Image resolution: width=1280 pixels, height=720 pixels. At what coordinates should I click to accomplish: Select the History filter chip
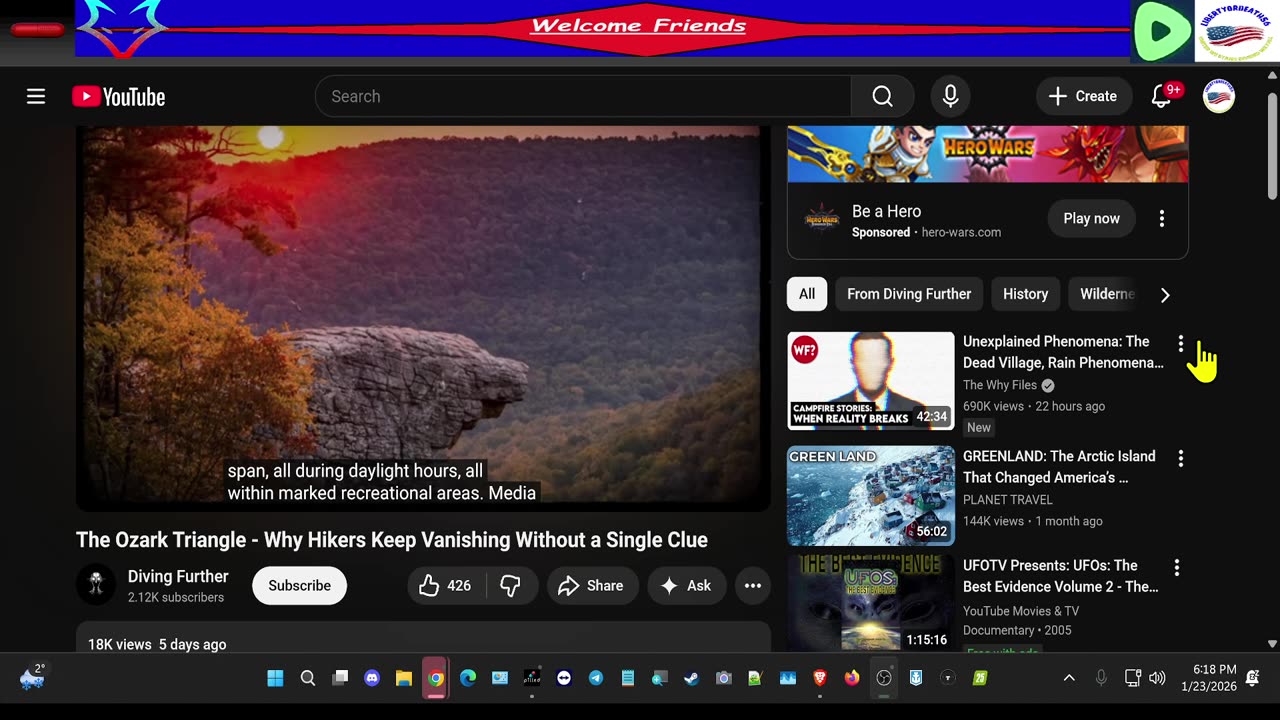coord(1025,294)
